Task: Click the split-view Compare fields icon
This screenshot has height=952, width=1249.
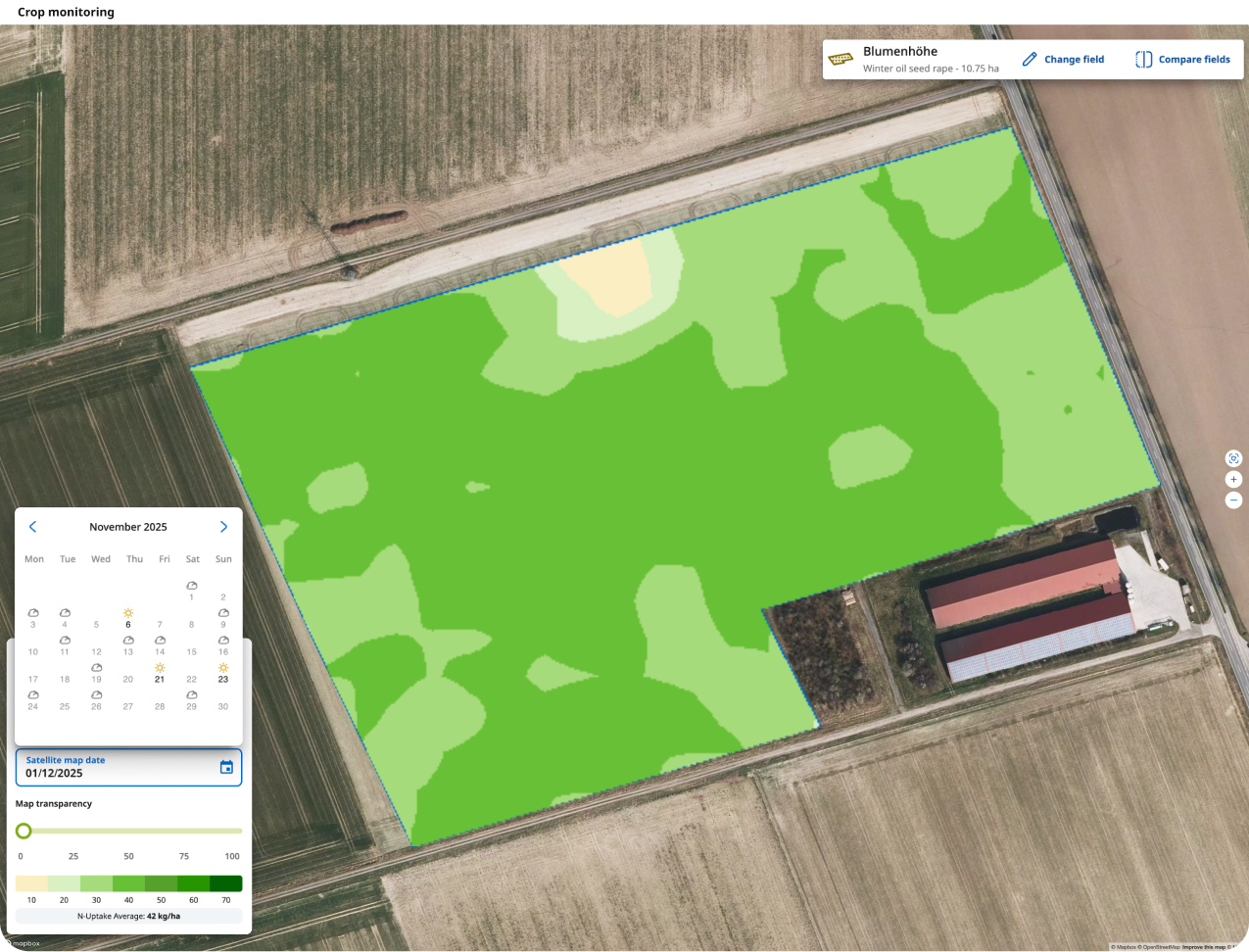Action: pos(1143,60)
